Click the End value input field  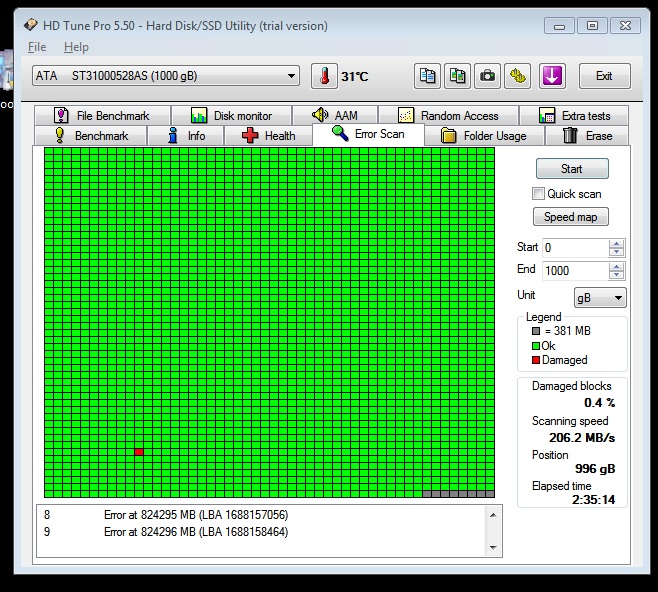(575, 271)
